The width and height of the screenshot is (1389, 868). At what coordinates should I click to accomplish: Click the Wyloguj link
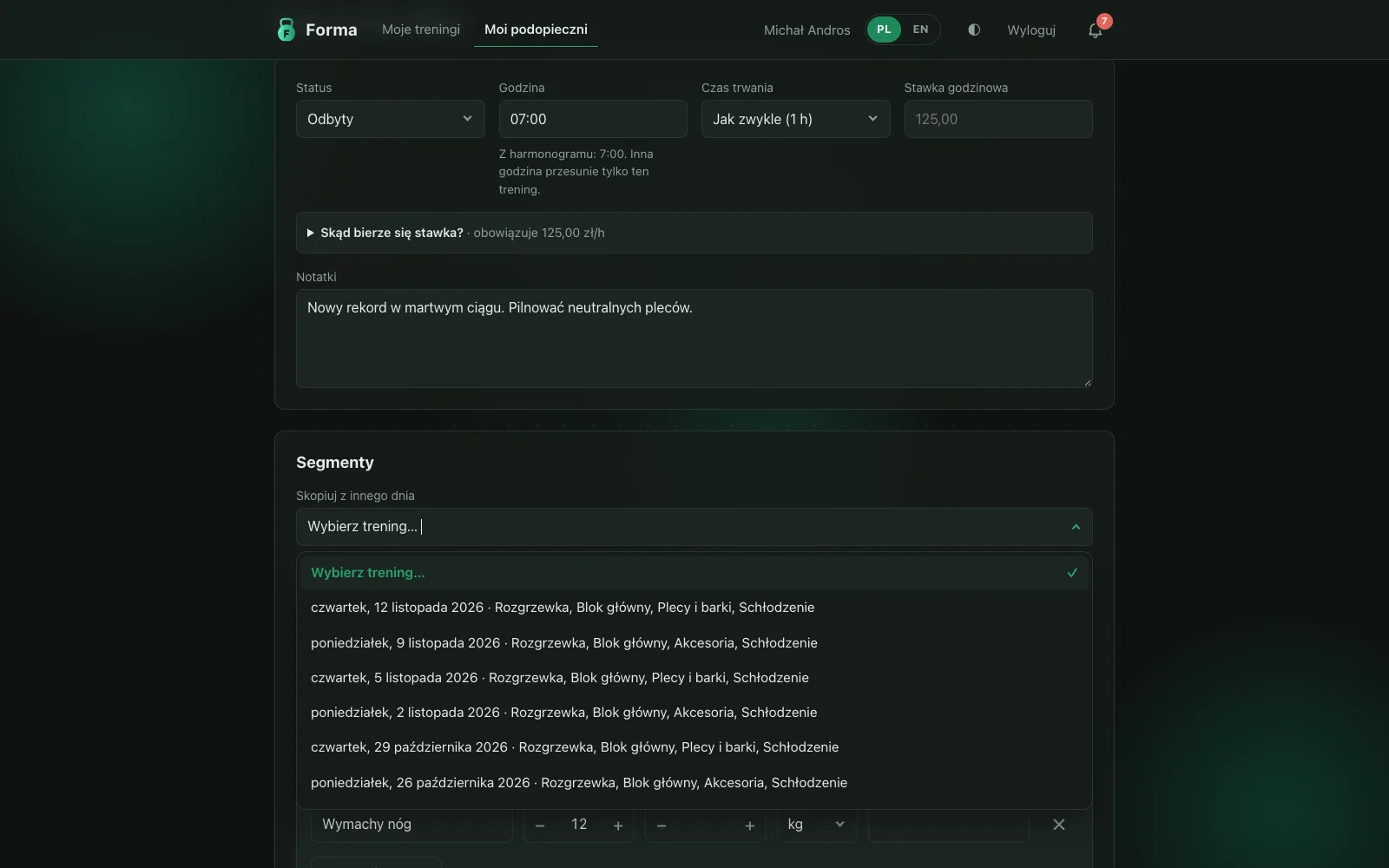1031,30
